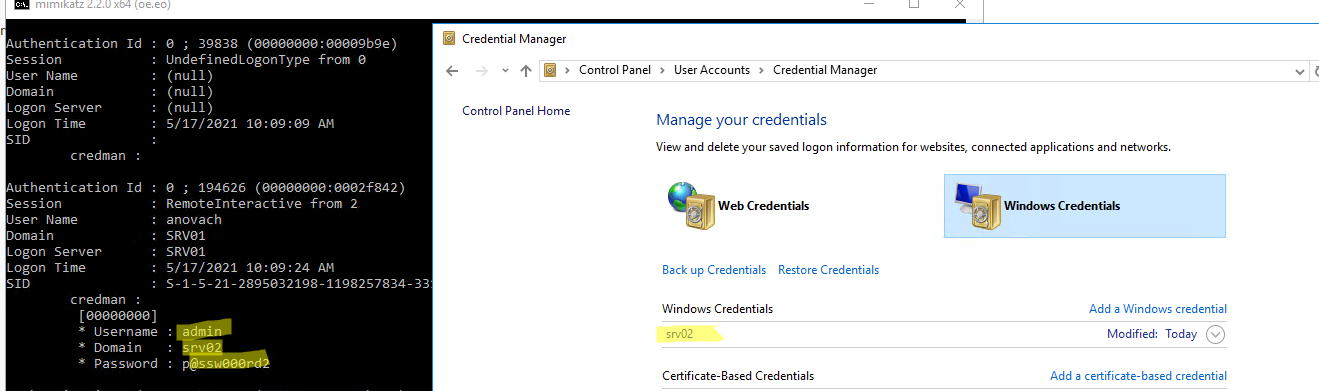Click Manage your credentials heading
This screenshot has height=391, width=1319.
coord(742,120)
